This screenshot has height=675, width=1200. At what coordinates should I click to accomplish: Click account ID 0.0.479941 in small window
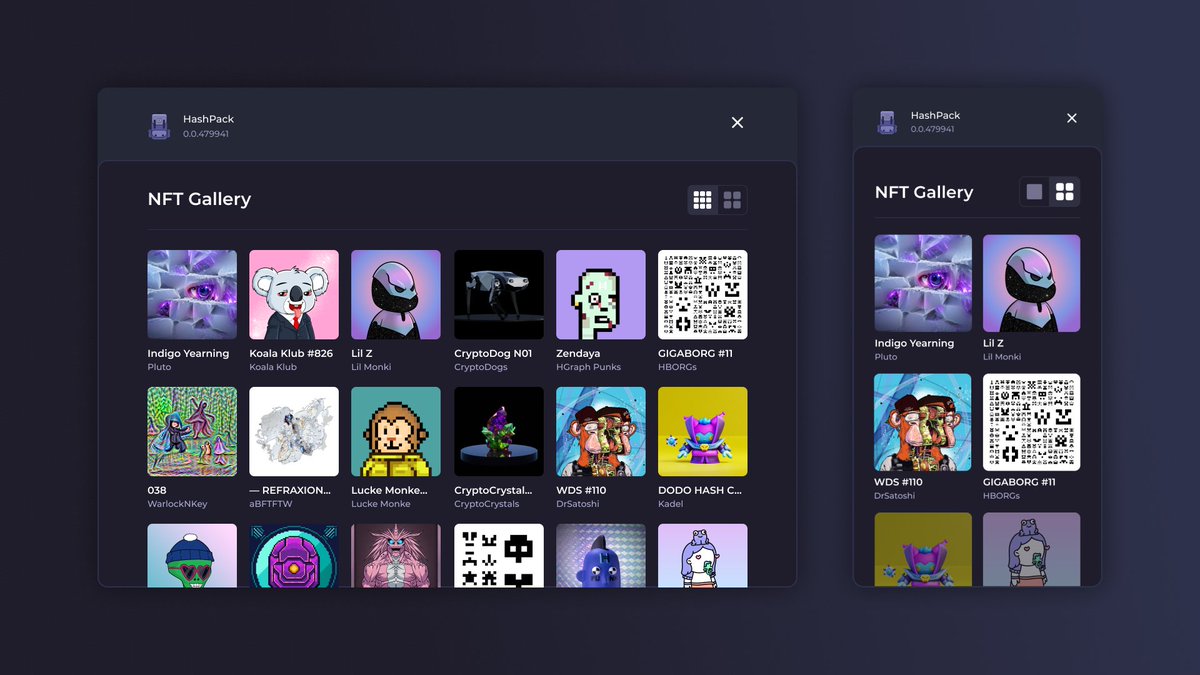click(932, 129)
